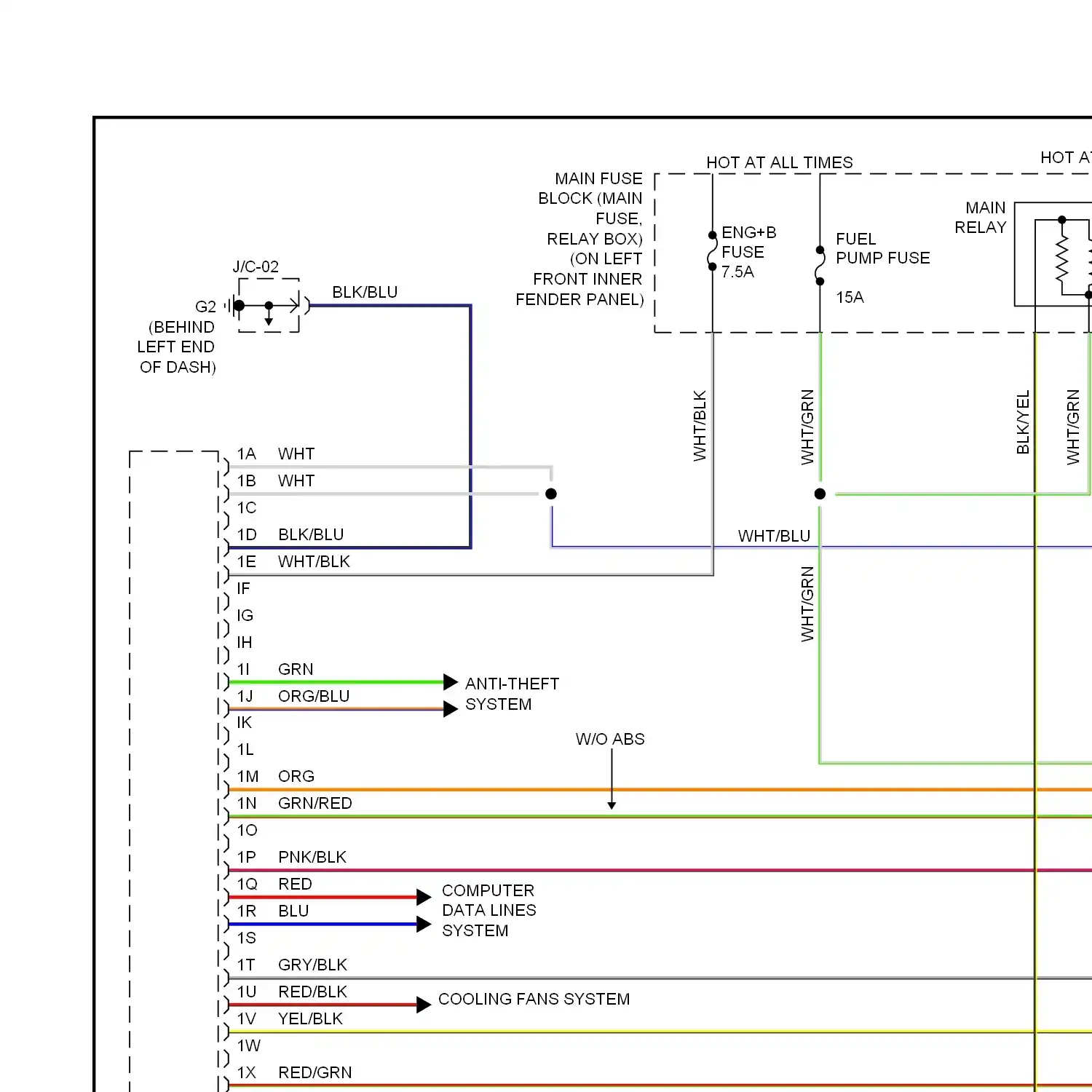
Task: Click the 'MAIN RELAY' label
Action: click(x=980, y=218)
